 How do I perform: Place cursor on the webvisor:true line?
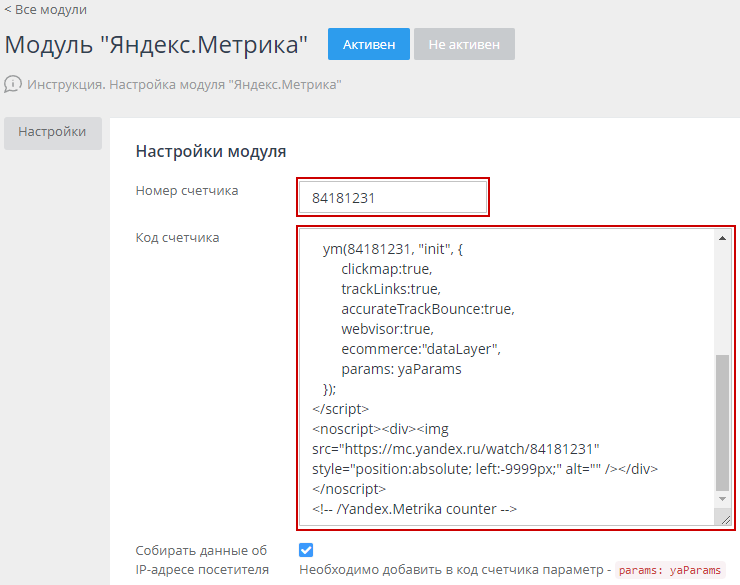pos(387,329)
